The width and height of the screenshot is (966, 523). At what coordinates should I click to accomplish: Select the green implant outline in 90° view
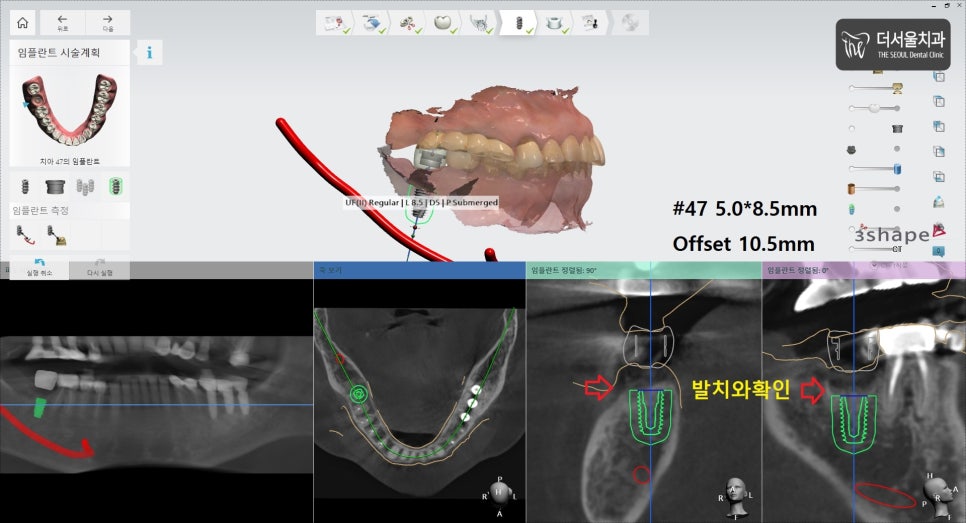pos(651,415)
